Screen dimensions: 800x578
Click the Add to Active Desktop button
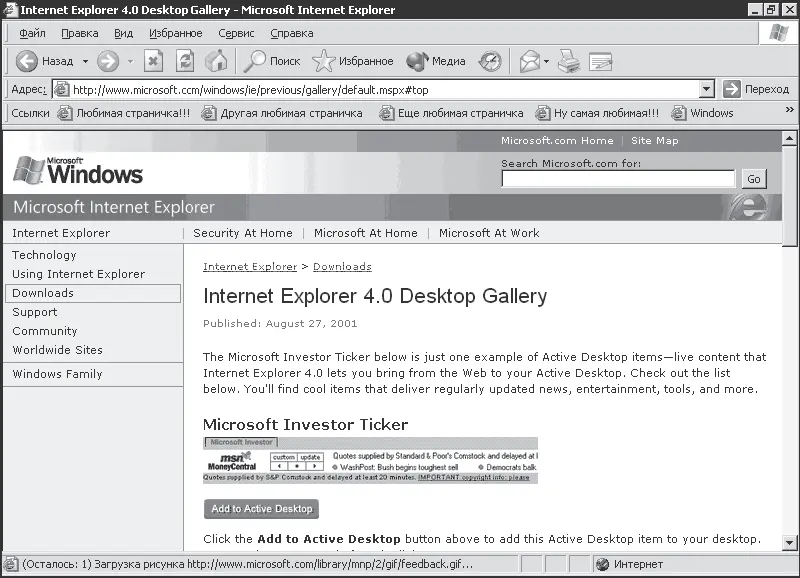261,509
